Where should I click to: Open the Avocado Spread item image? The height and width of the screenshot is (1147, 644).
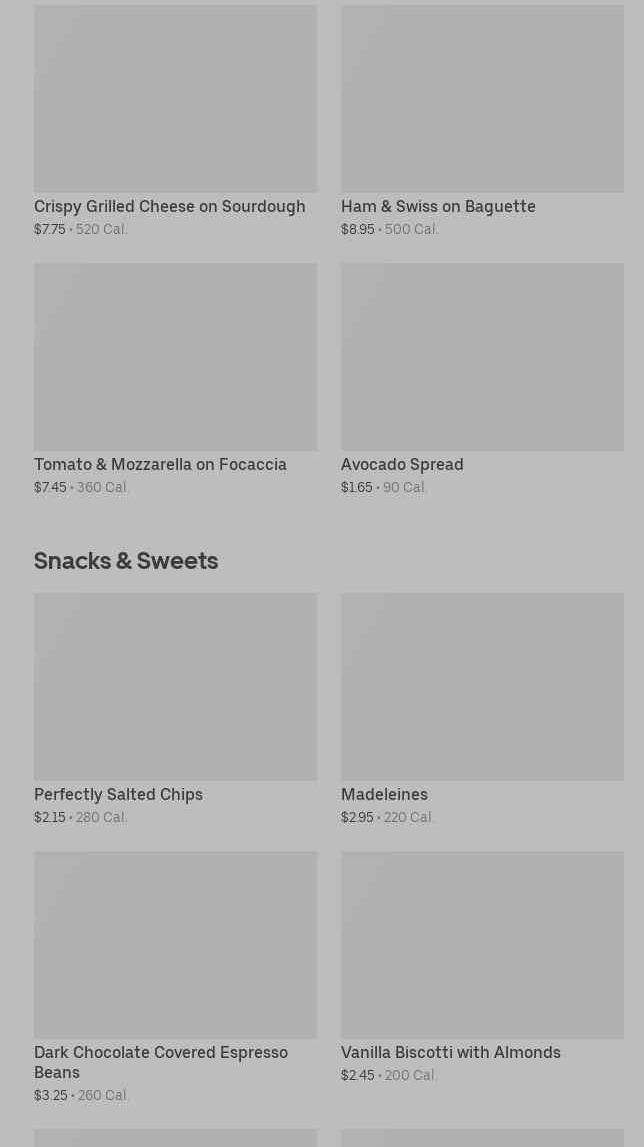click(x=482, y=356)
